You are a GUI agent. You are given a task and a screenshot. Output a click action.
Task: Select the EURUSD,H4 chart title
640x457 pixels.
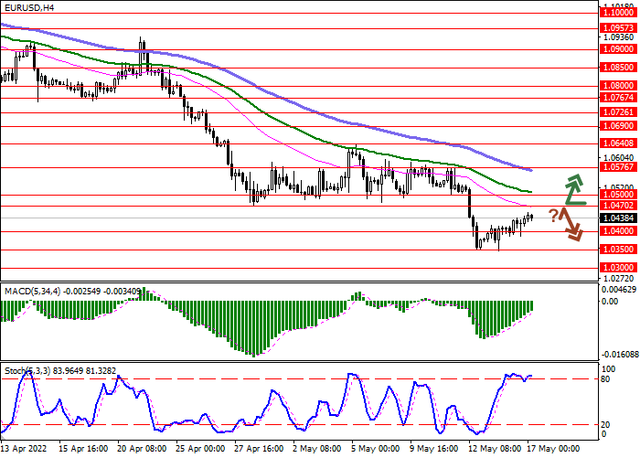click(29, 8)
